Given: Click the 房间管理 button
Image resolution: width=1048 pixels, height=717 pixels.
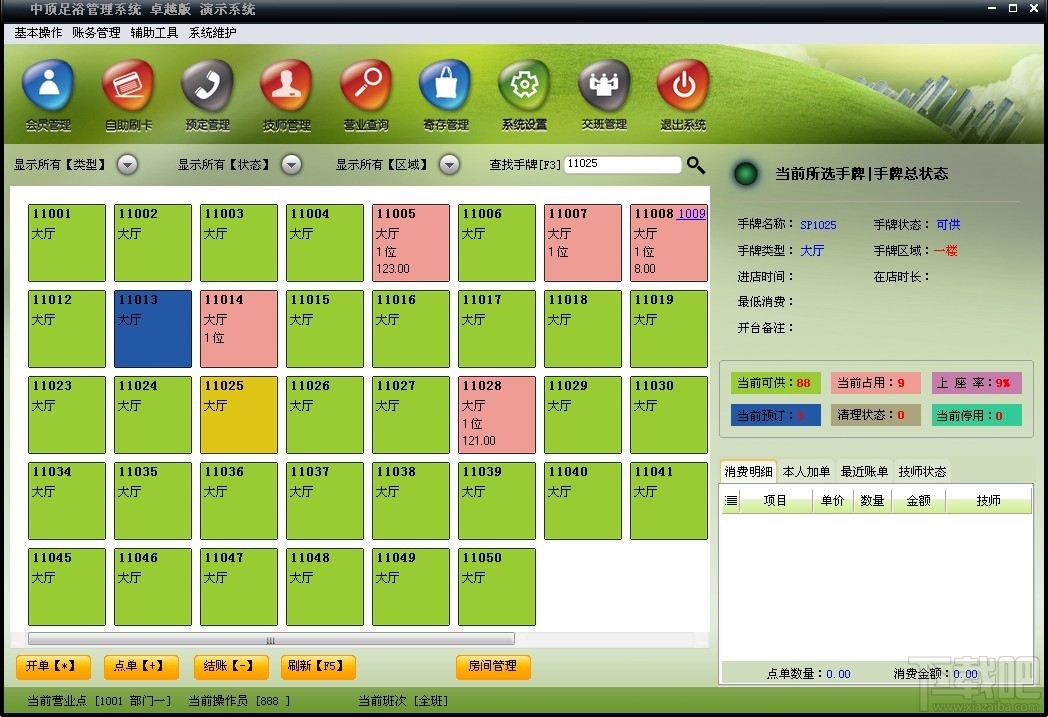Looking at the screenshot, I should (x=493, y=666).
